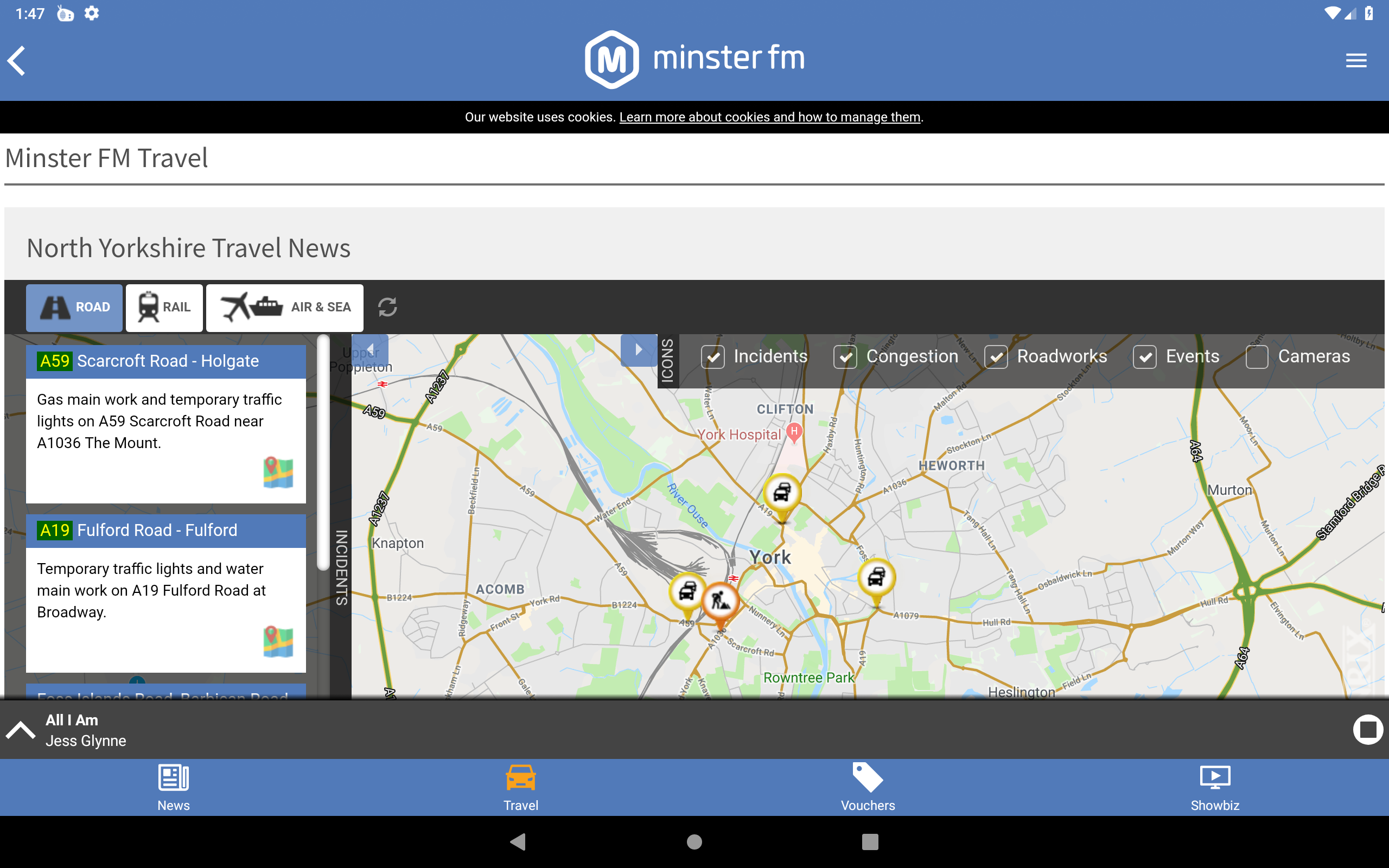
Task: Switch to the AIR & SEA tab
Action: (x=285, y=307)
